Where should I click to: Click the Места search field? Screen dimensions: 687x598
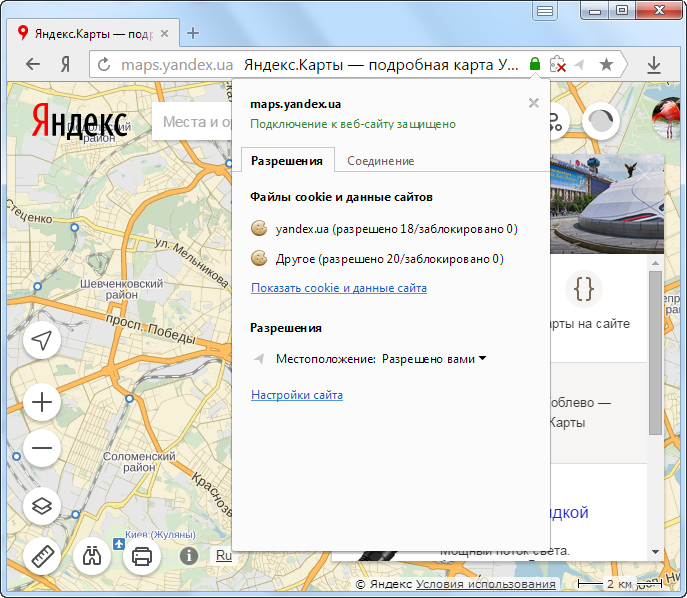pyautogui.click(x=192, y=122)
